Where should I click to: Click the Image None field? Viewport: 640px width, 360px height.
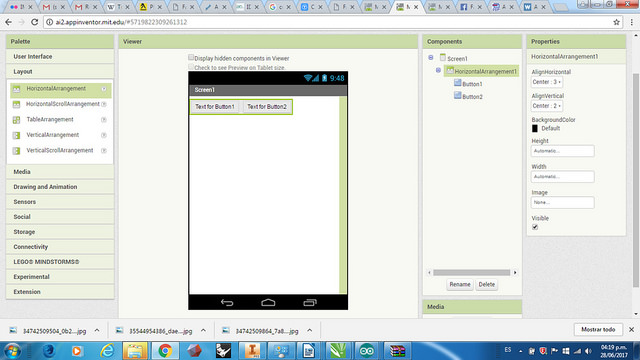562,202
